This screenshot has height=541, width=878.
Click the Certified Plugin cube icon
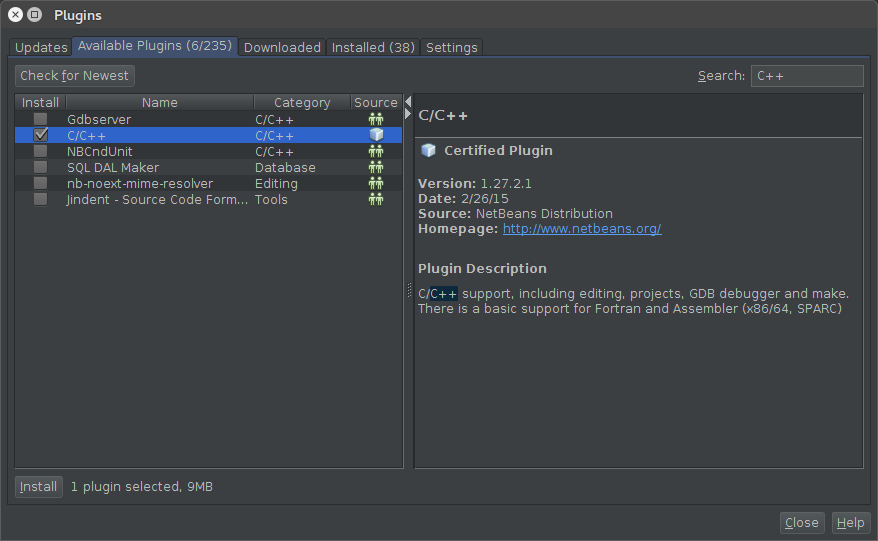[428, 151]
